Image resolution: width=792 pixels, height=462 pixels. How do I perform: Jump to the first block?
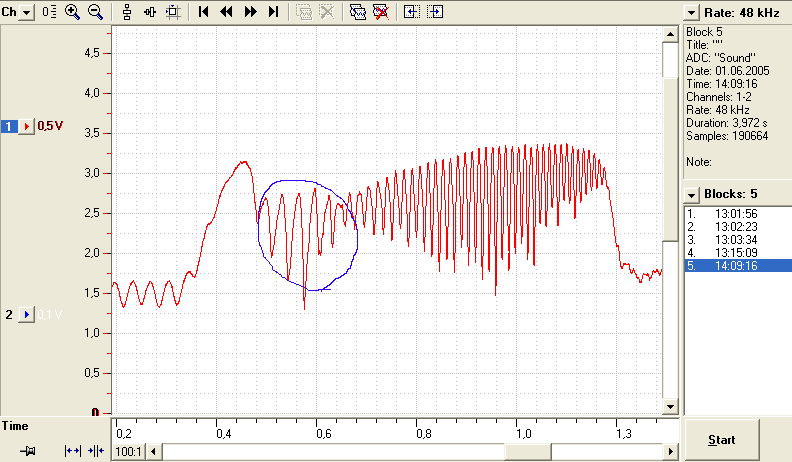pos(204,12)
